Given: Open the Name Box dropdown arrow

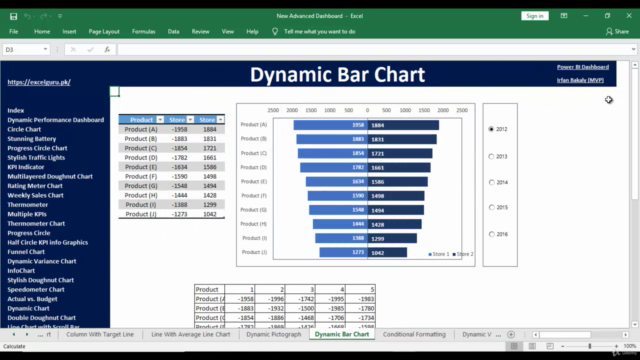Looking at the screenshot, I should click(45, 49).
